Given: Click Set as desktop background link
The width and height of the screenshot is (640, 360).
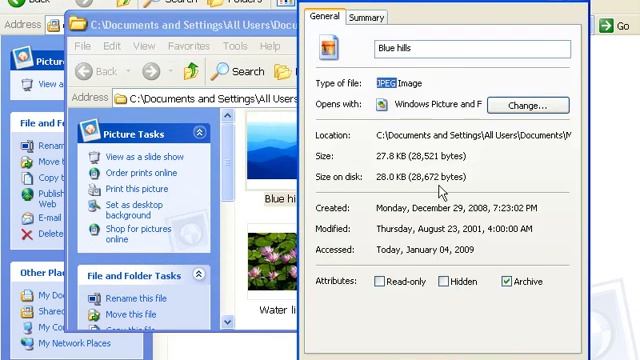Looking at the screenshot, I should [134, 210].
